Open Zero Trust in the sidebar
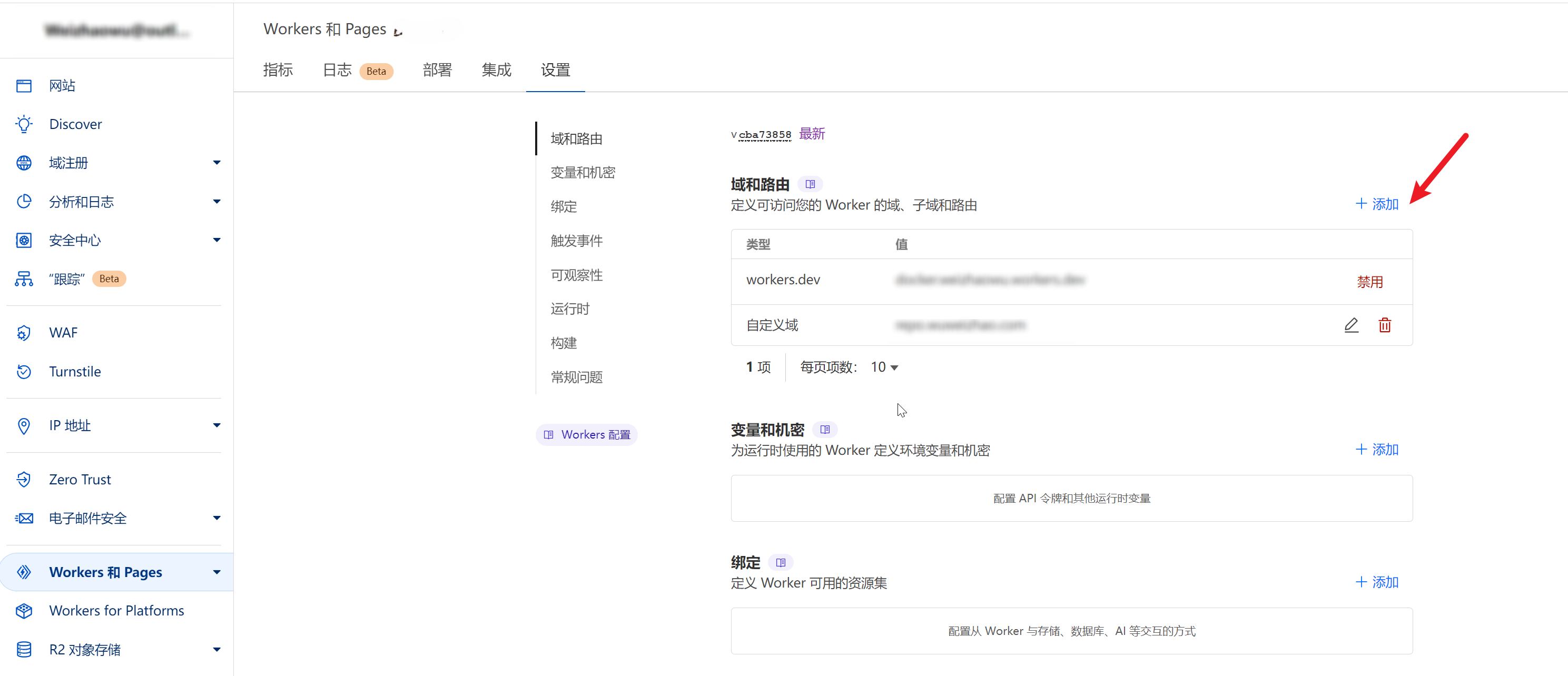The image size is (1568, 676). 81,479
